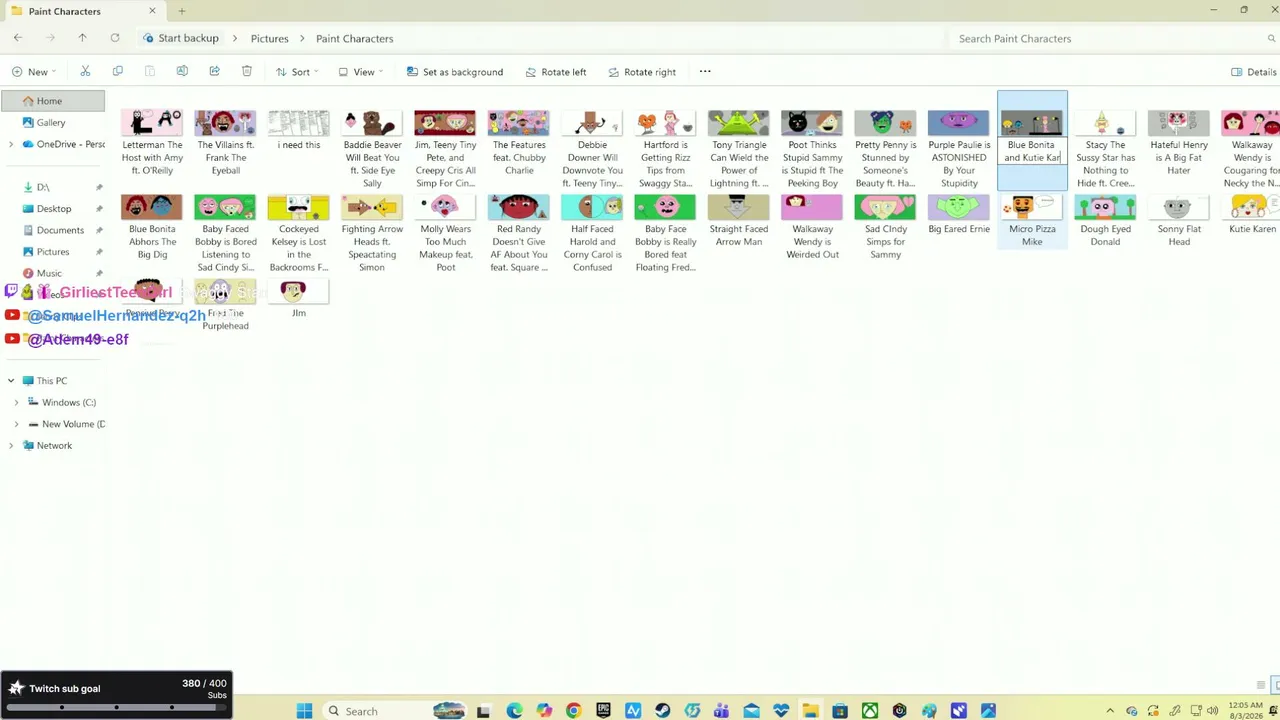Image resolution: width=1280 pixels, height=720 pixels.
Task: Open Epic Games launcher from taskbar
Action: point(603,711)
